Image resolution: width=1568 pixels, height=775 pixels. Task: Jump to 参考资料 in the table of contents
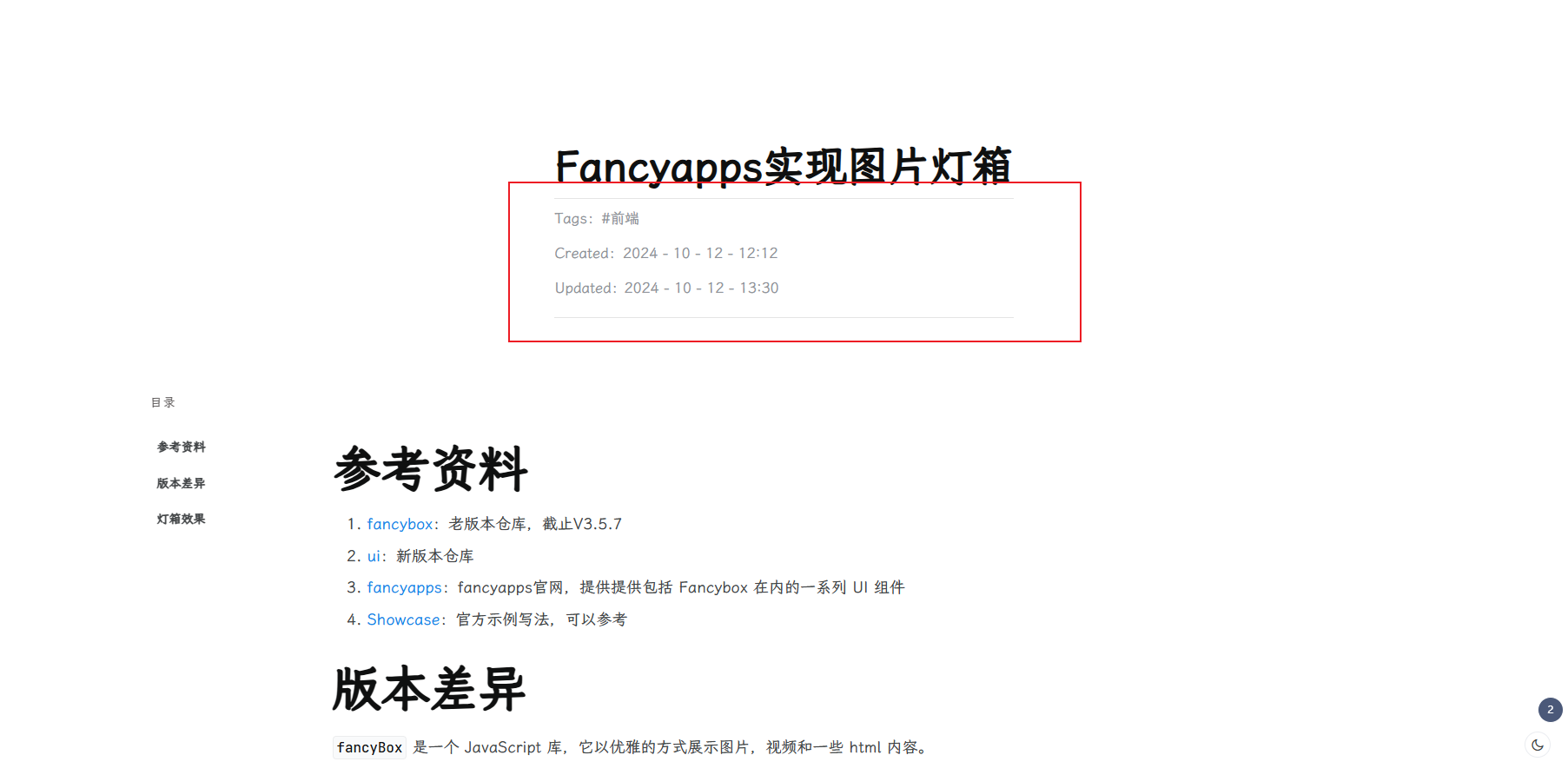(181, 447)
